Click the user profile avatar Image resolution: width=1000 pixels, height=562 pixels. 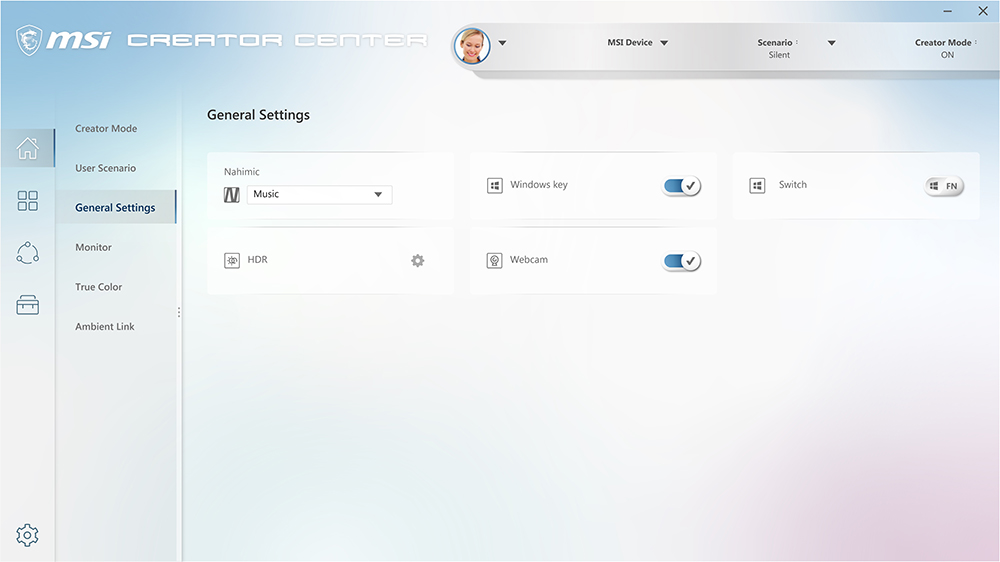click(472, 46)
